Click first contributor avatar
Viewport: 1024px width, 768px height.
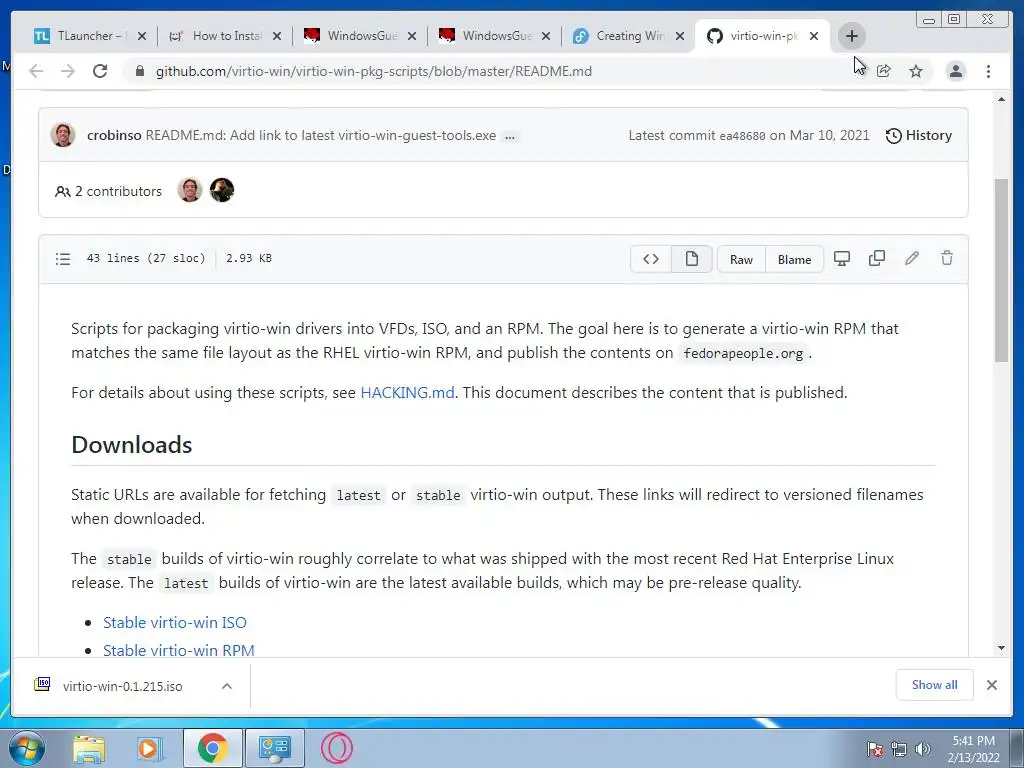click(190, 190)
